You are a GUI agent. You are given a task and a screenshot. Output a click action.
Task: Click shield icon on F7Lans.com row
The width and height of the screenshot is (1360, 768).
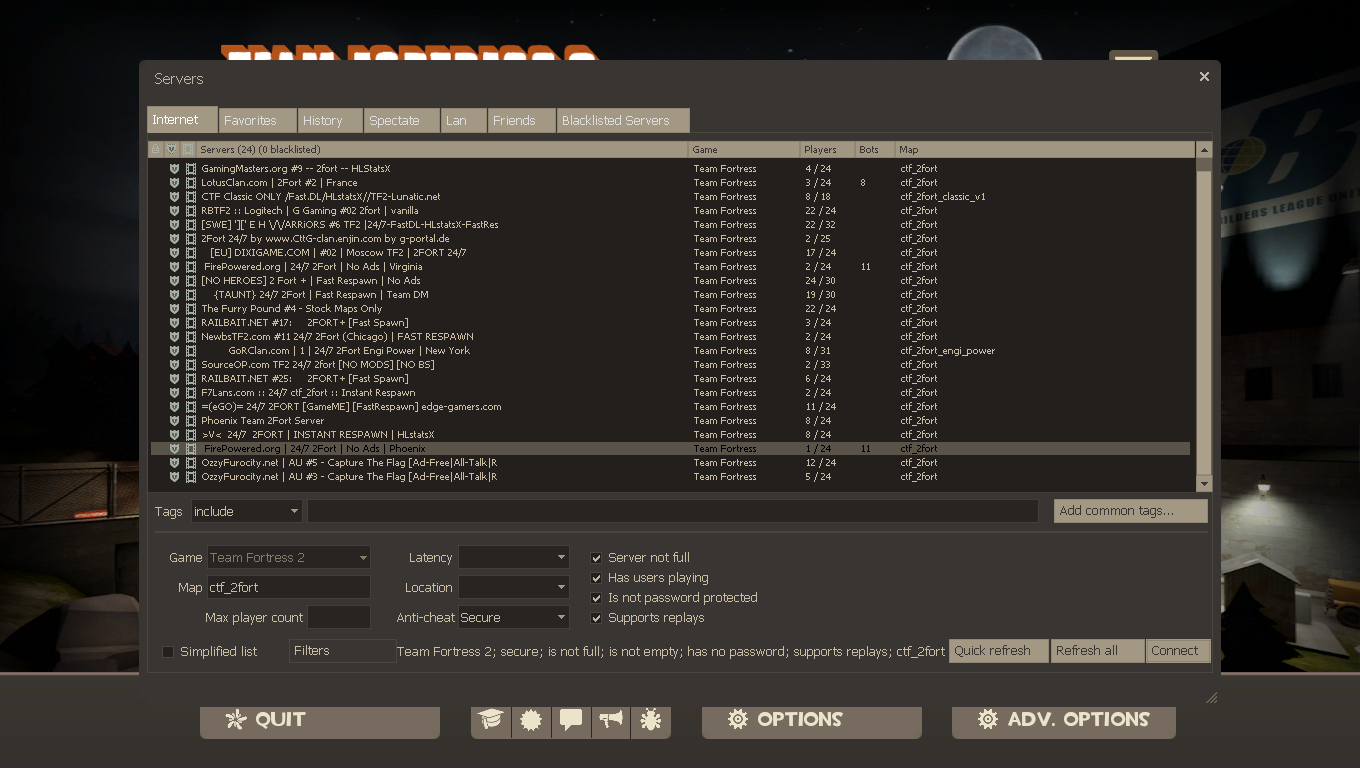[174, 393]
